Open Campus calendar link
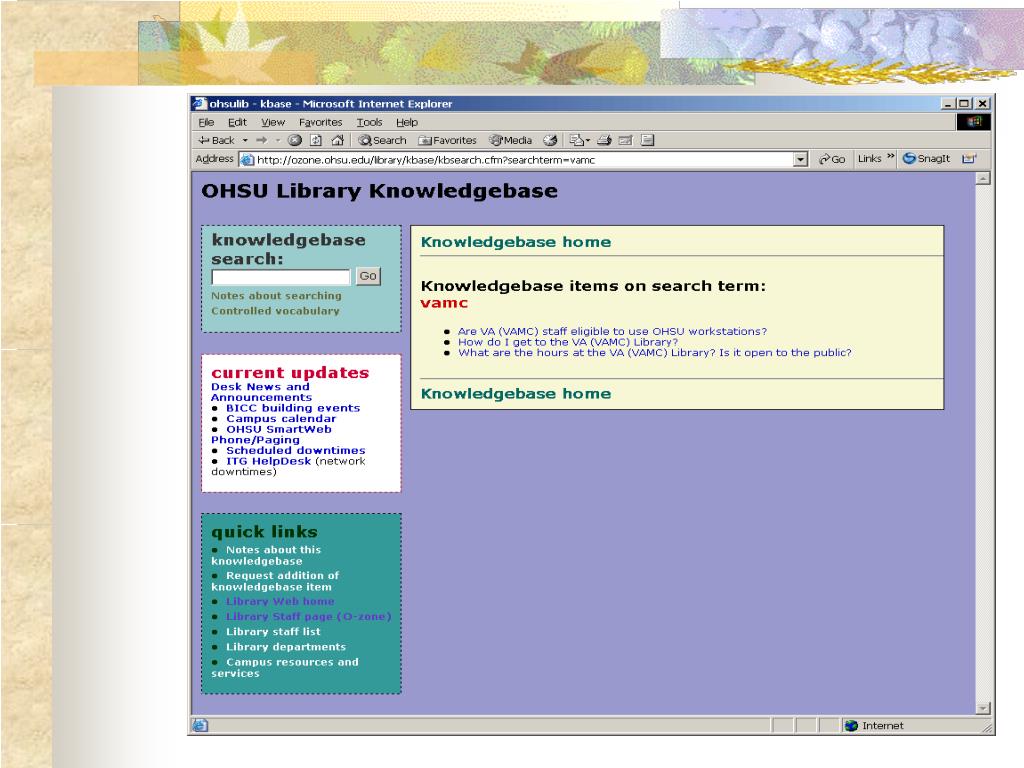 coord(281,419)
